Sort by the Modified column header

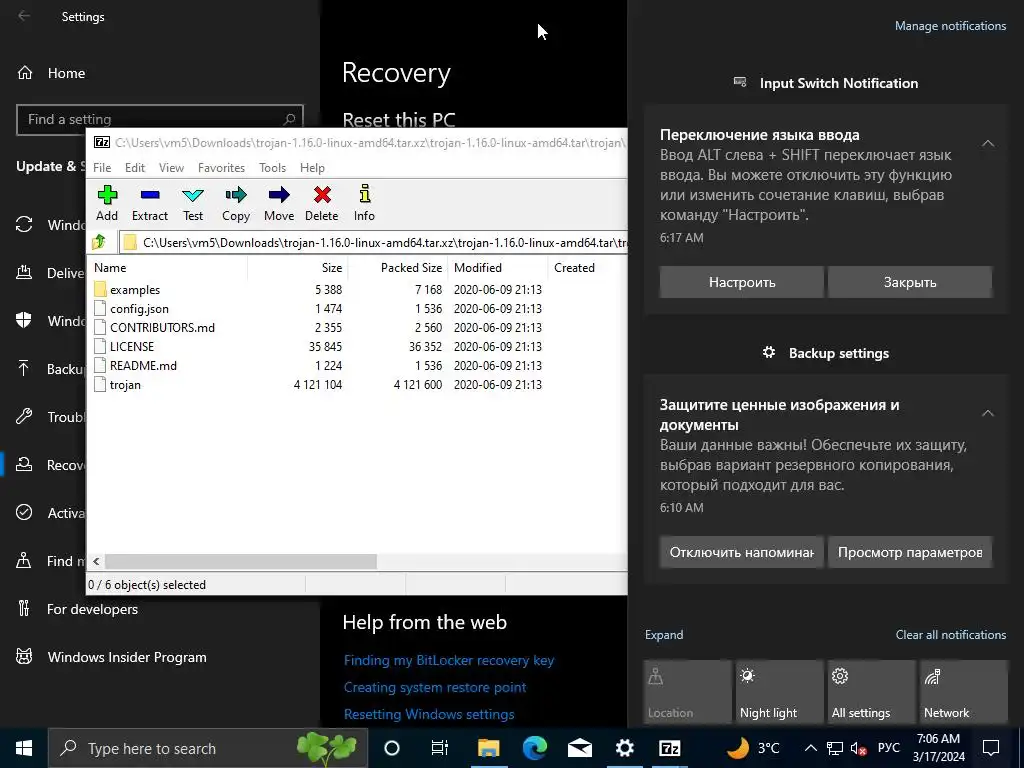point(498,268)
